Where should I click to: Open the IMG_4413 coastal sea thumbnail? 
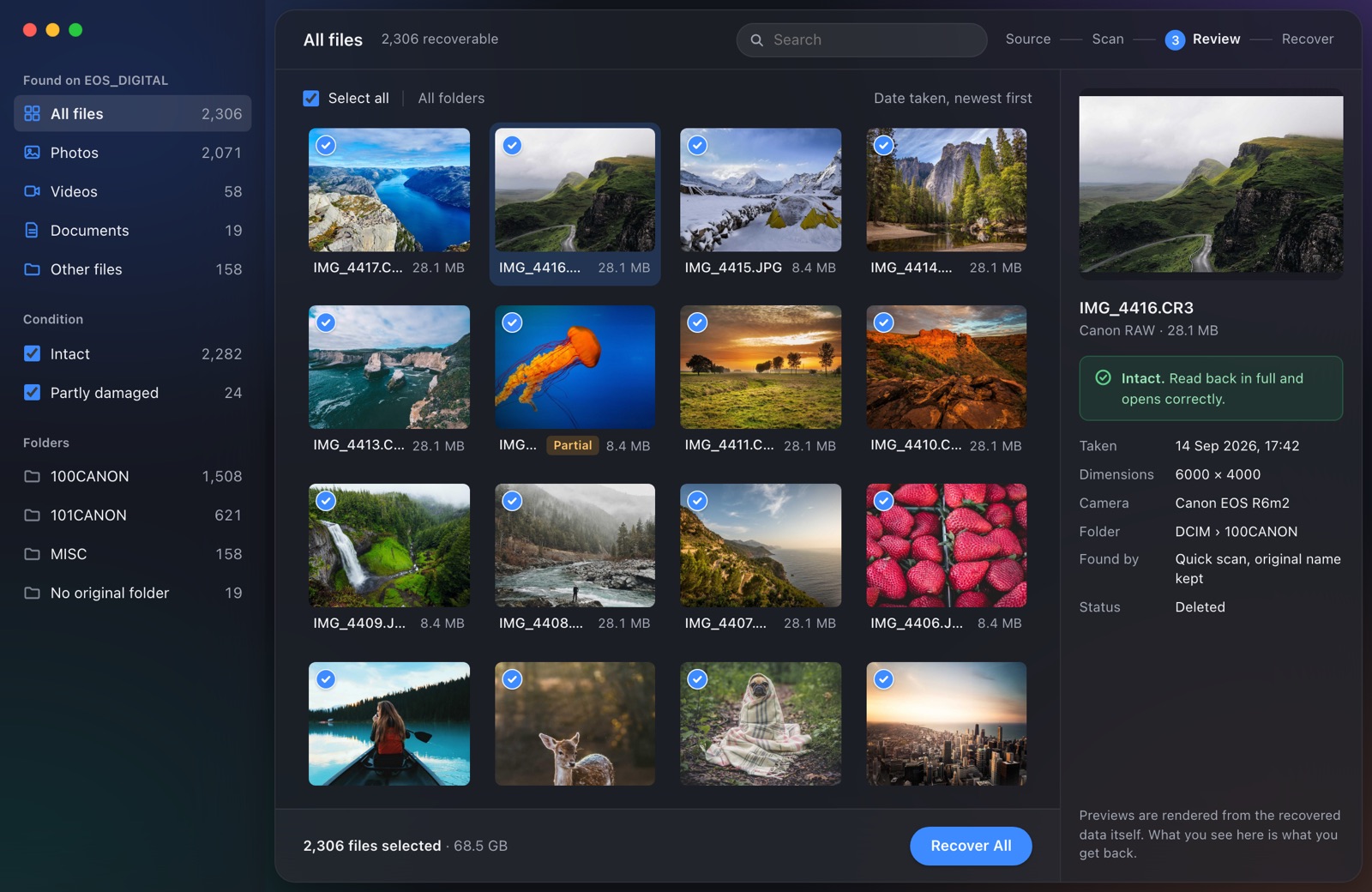389,367
